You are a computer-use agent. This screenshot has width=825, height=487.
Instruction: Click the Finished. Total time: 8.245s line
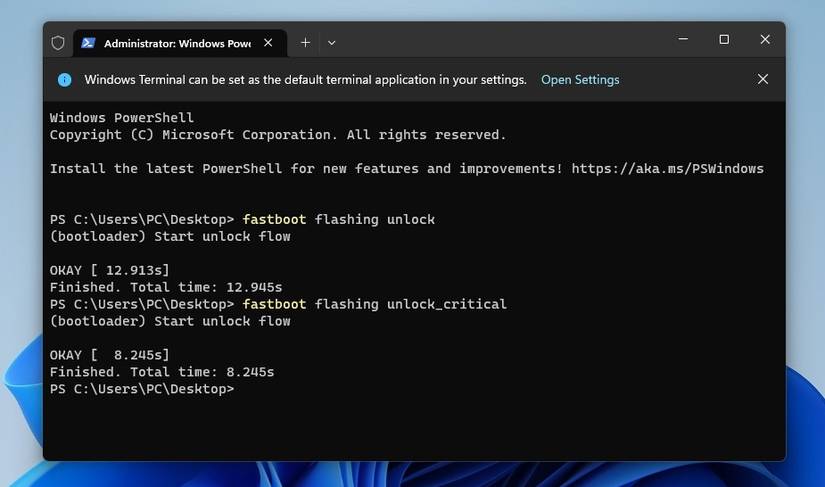pos(162,372)
